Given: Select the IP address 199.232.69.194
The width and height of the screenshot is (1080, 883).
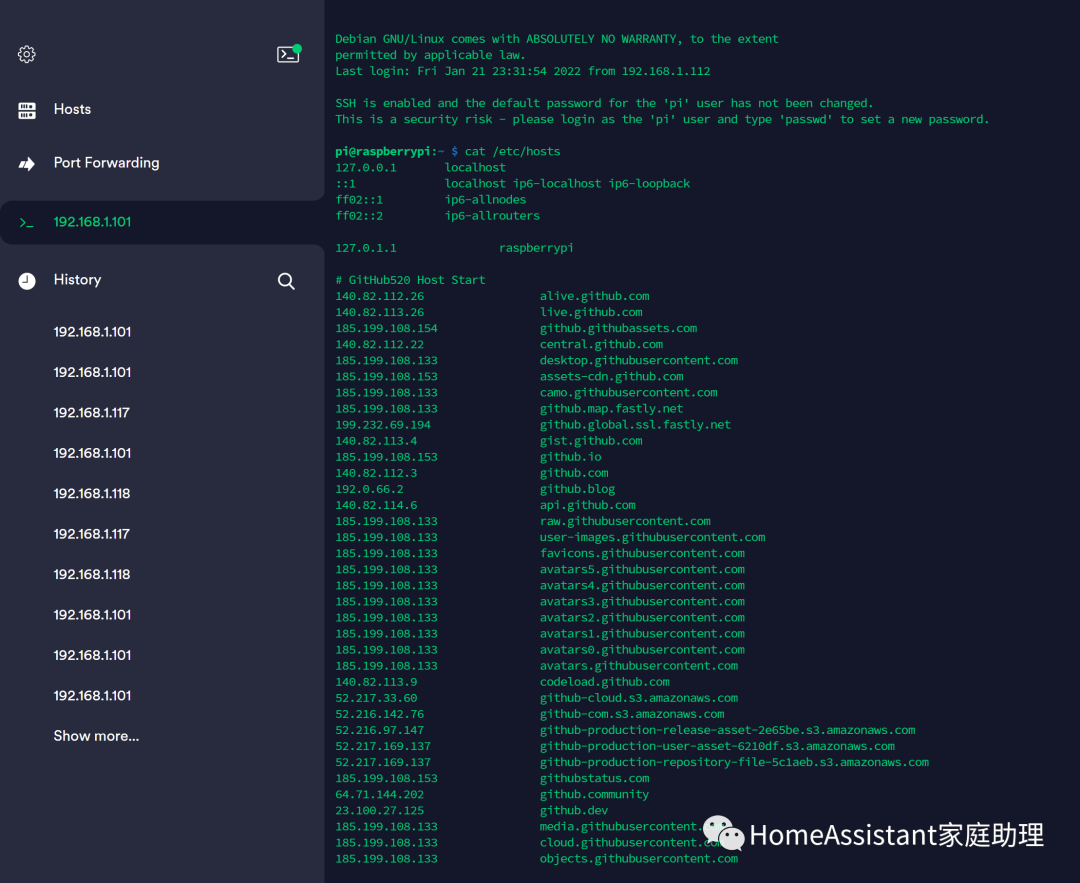Looking at the screenshot, I should [383, 425].
